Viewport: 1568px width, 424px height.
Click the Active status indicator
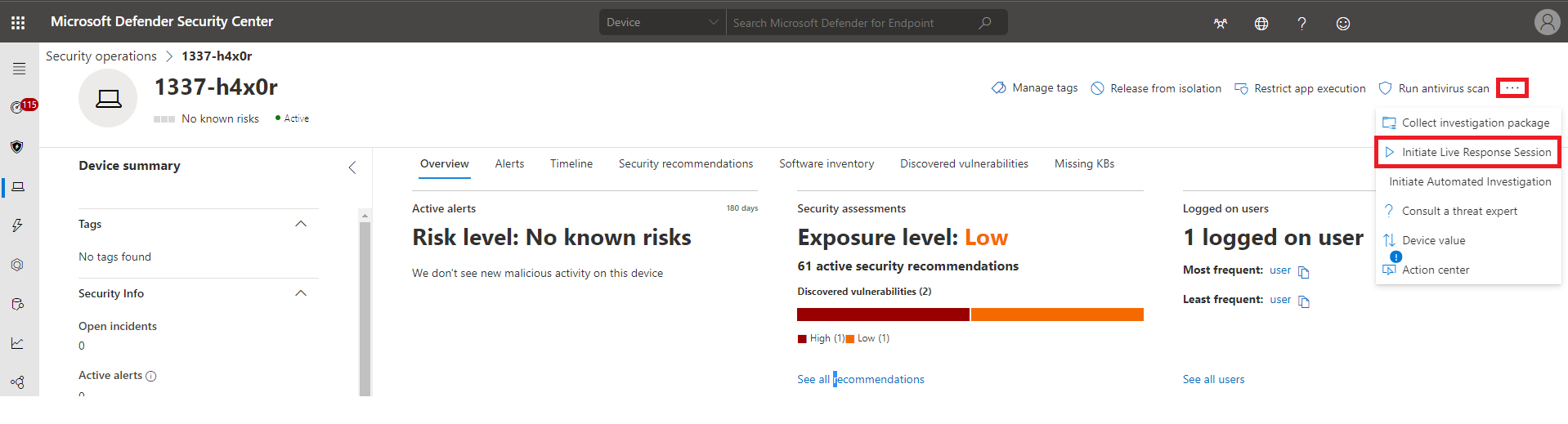[292, 118]
